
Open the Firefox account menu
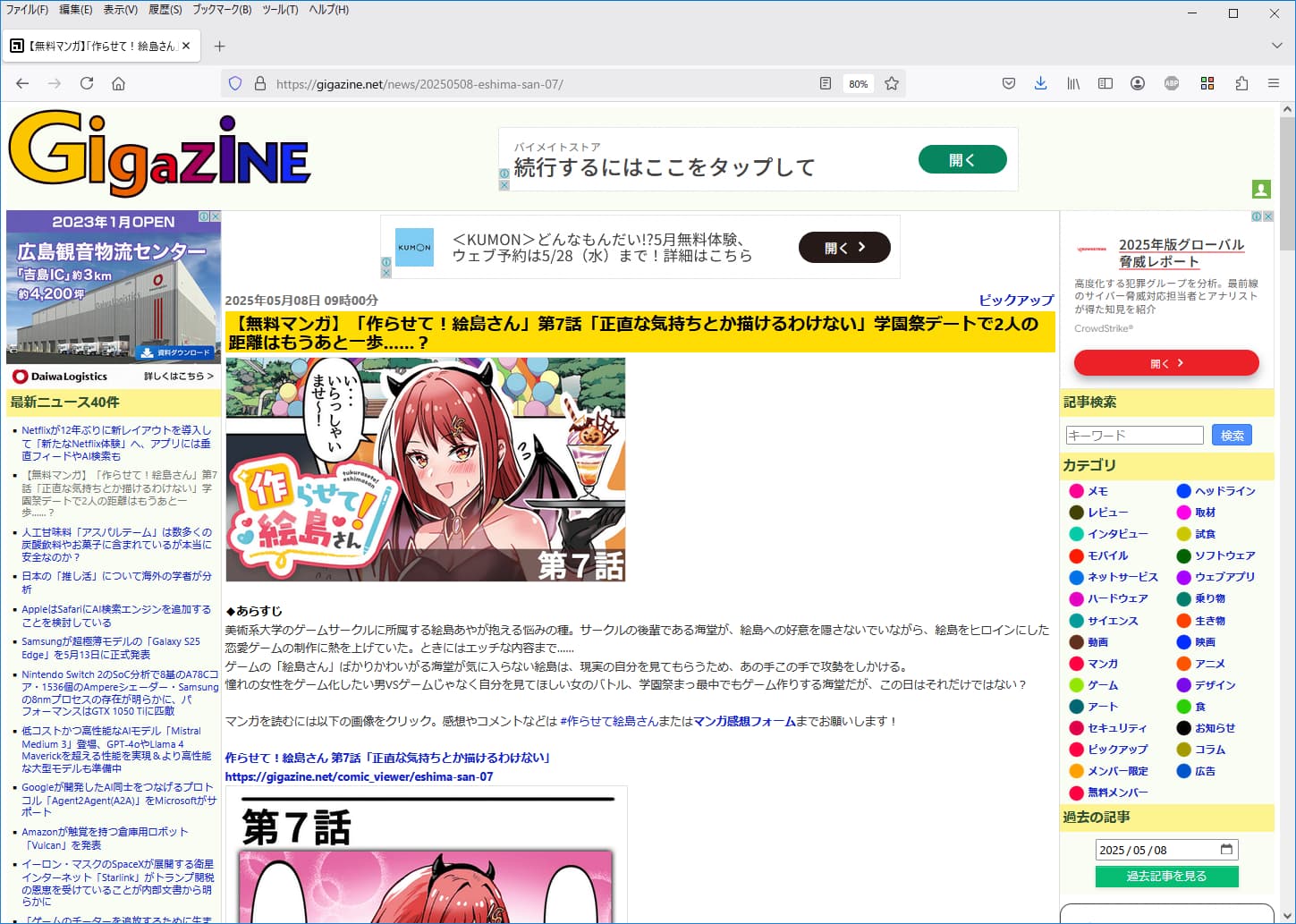point(1138,83)
